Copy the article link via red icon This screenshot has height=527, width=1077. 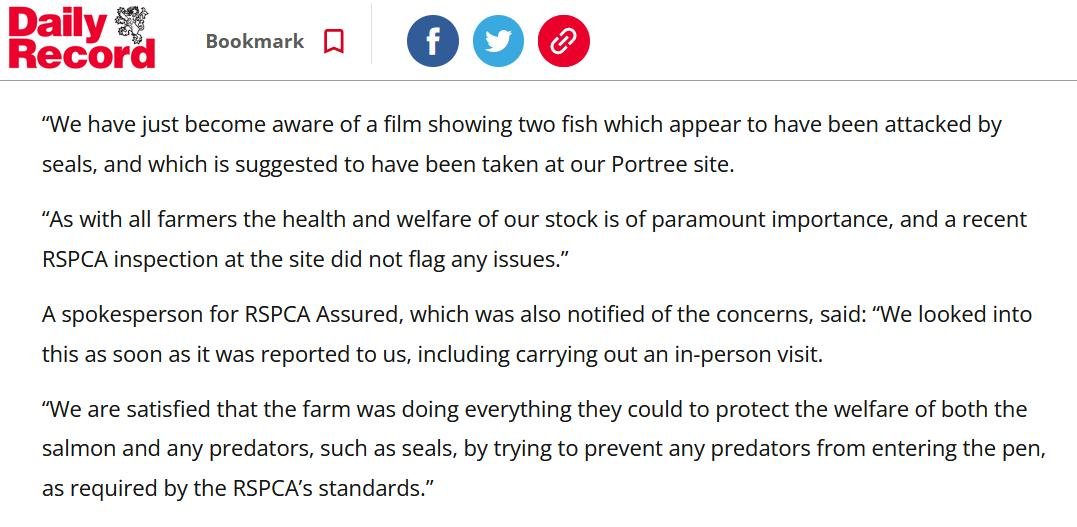pyautogui.click(x=564, y=41)
